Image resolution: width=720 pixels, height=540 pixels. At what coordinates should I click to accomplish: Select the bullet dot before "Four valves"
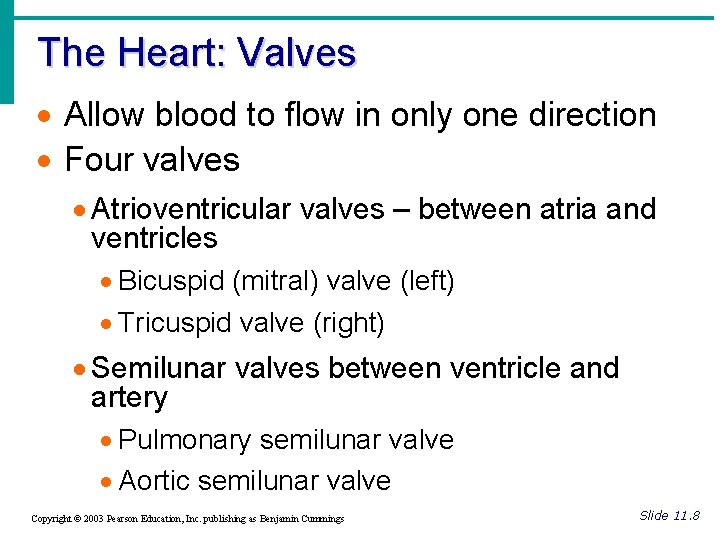point(44,162)
